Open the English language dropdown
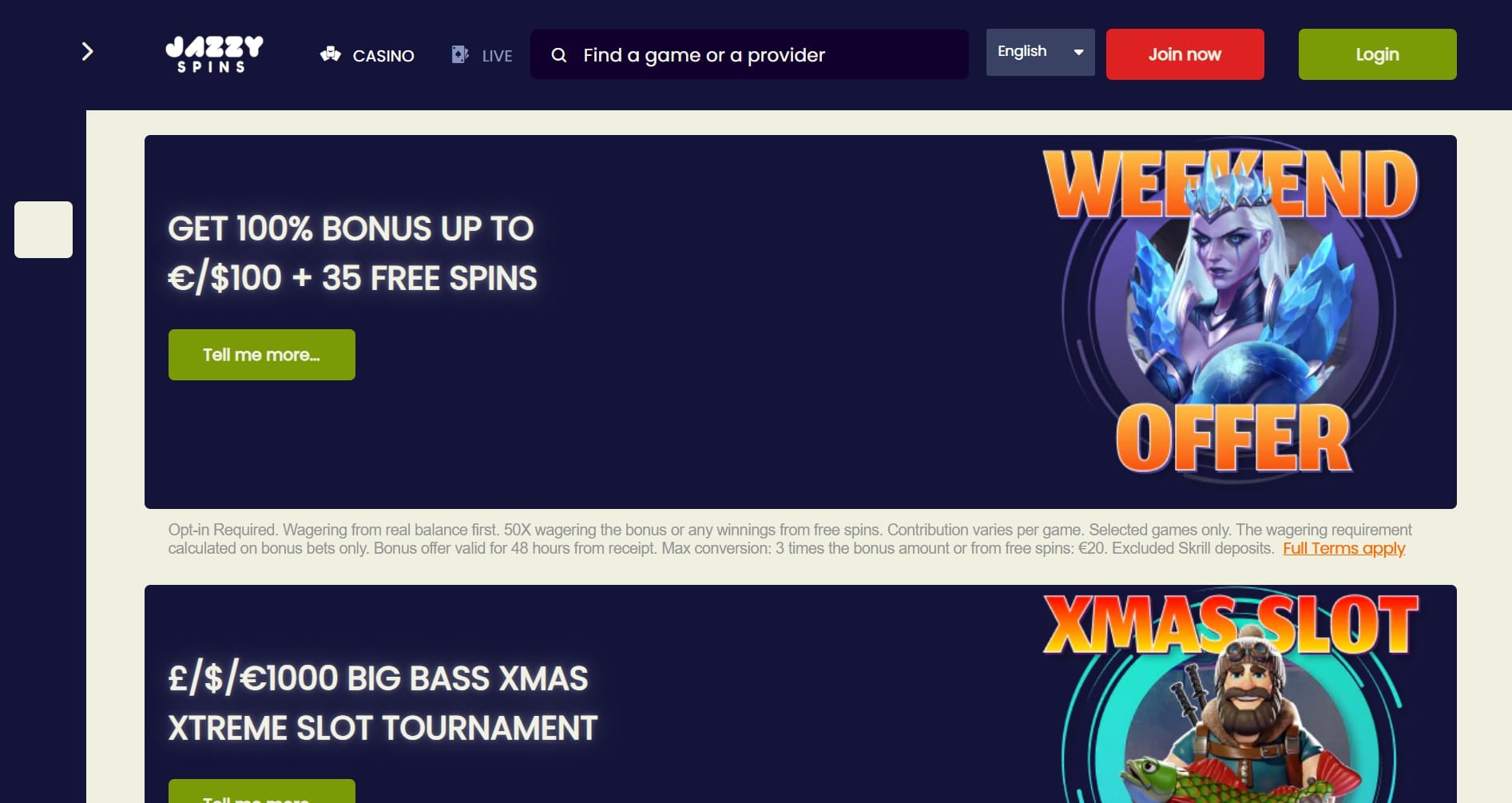 pos(1040,52)
